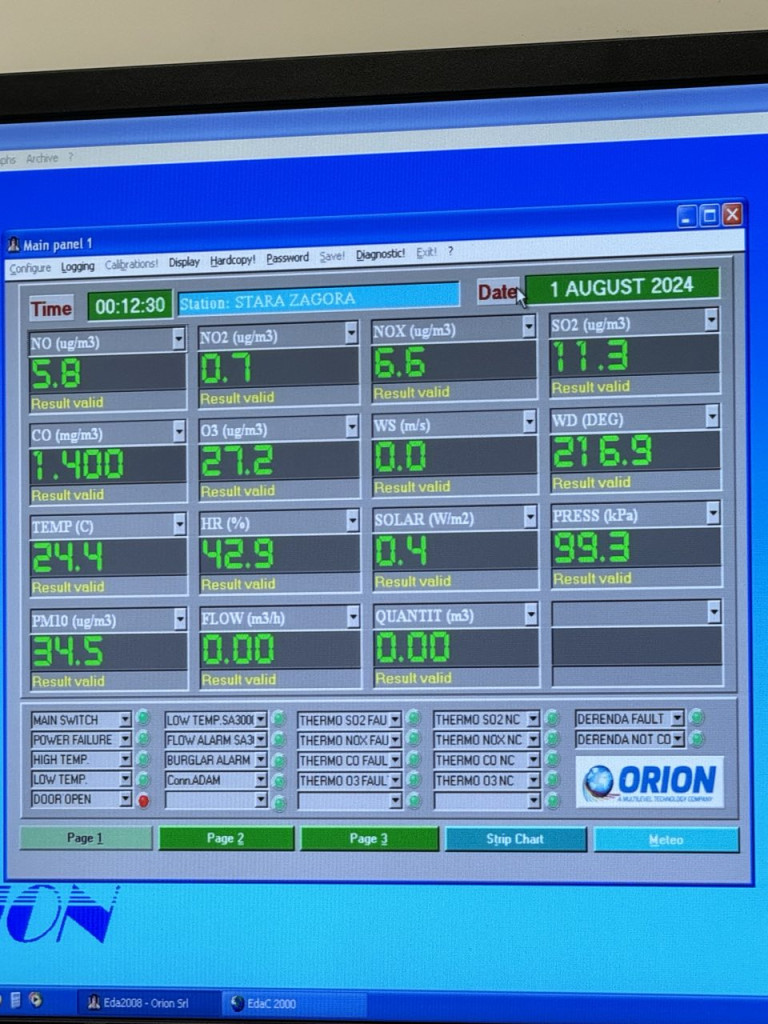The width and height of the screenshot is (768, 1024).
Task: Click the BURGLAR ALARM status indicator light
Action: [278, 760]
